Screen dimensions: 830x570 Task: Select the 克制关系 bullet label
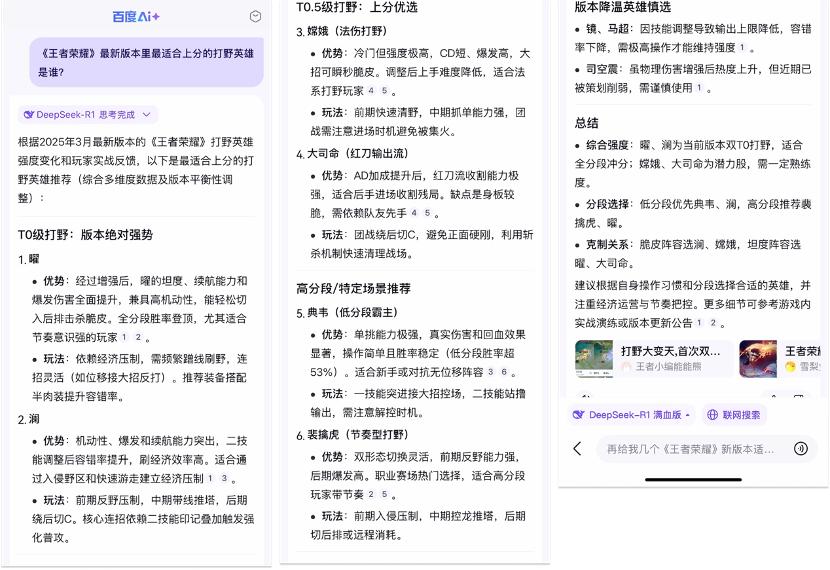click(607, 244)
